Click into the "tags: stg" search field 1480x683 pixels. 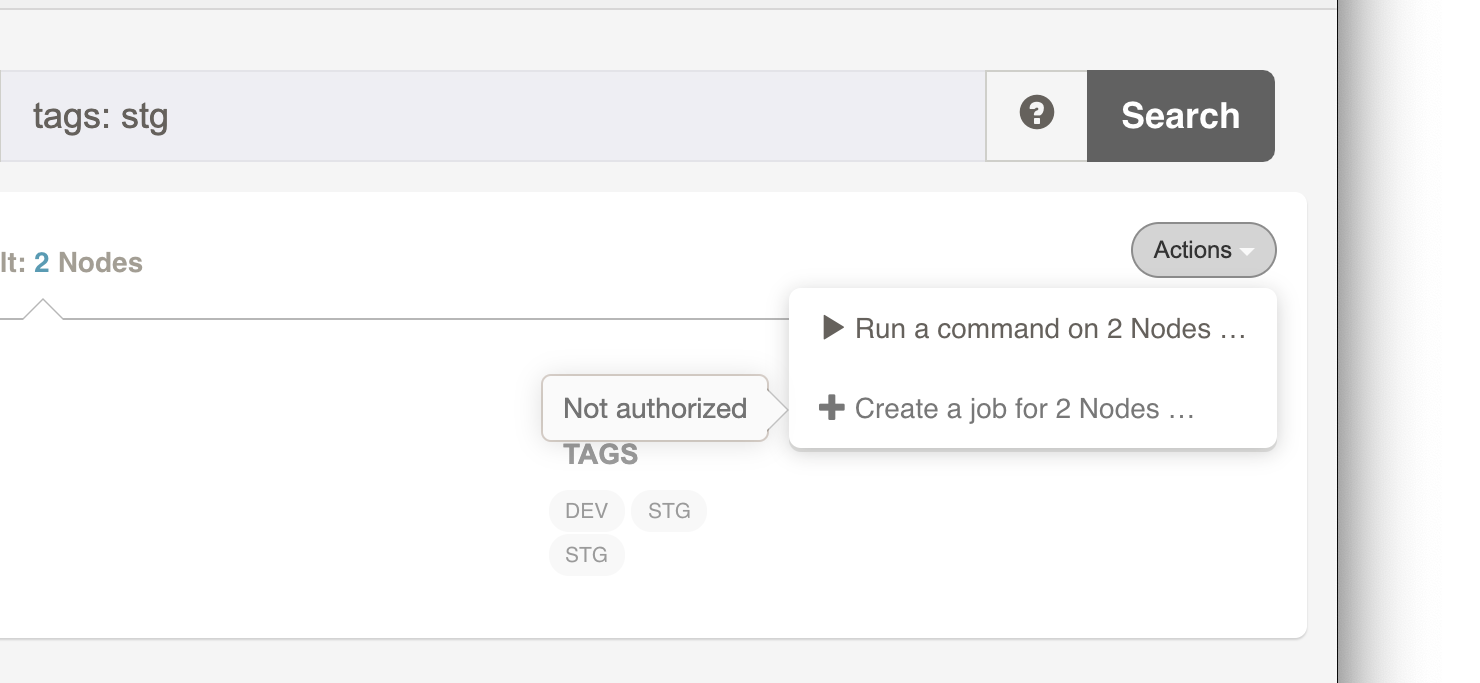(490, 116)
